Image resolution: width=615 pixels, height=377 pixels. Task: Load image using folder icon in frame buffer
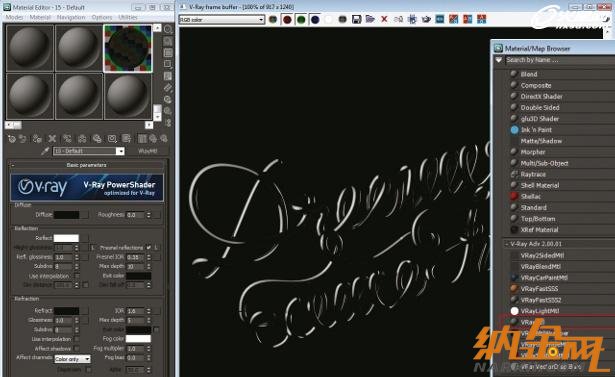point(370,19)
